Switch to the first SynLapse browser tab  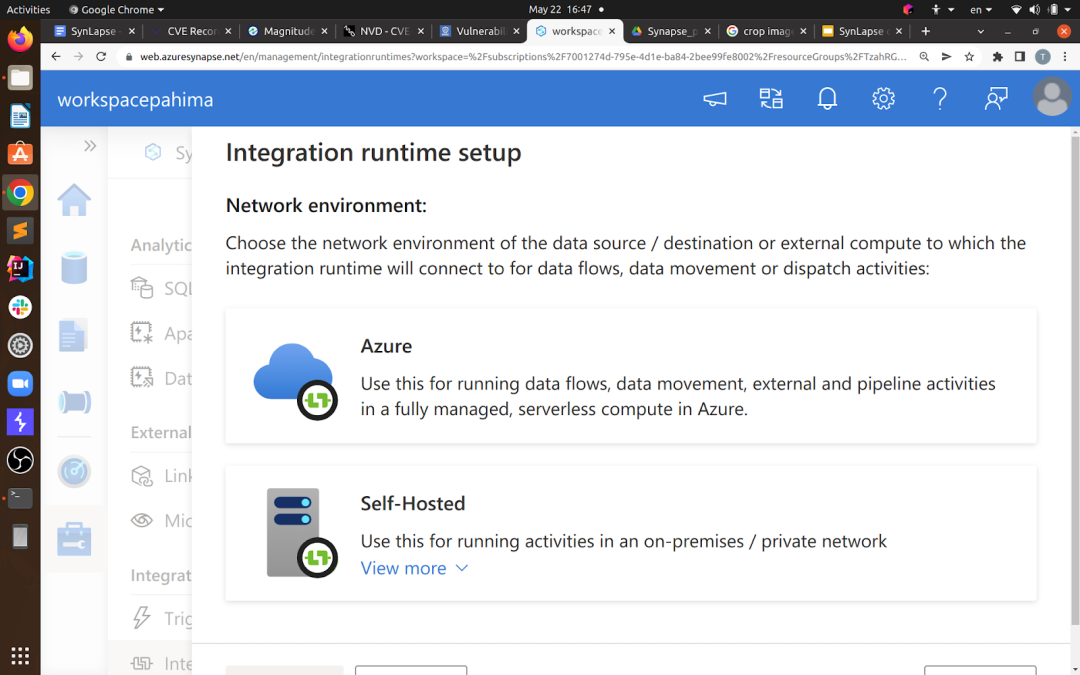[x=94, y=31]
